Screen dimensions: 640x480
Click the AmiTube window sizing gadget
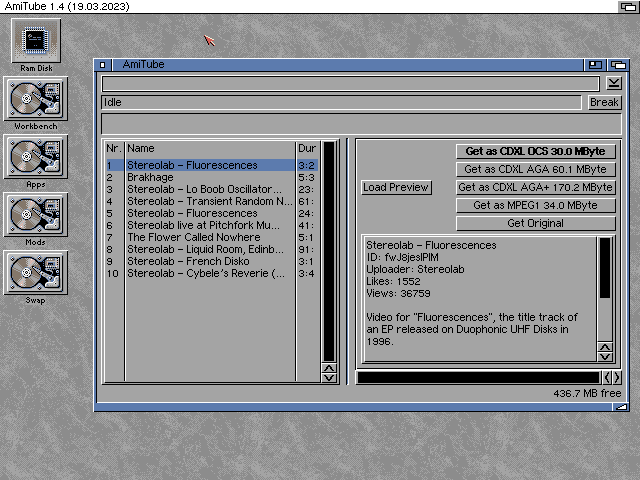[621, 407]
